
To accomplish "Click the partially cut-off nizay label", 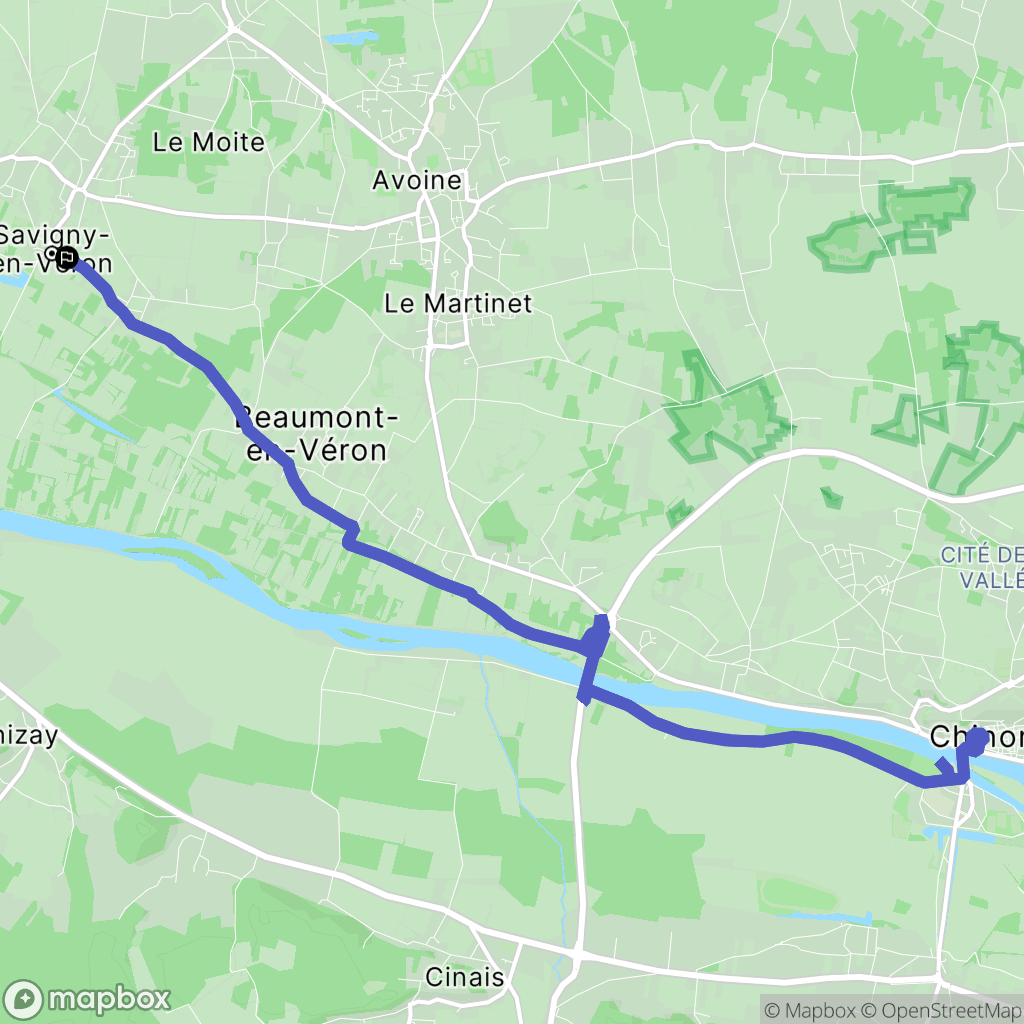I will pos(29,736).
